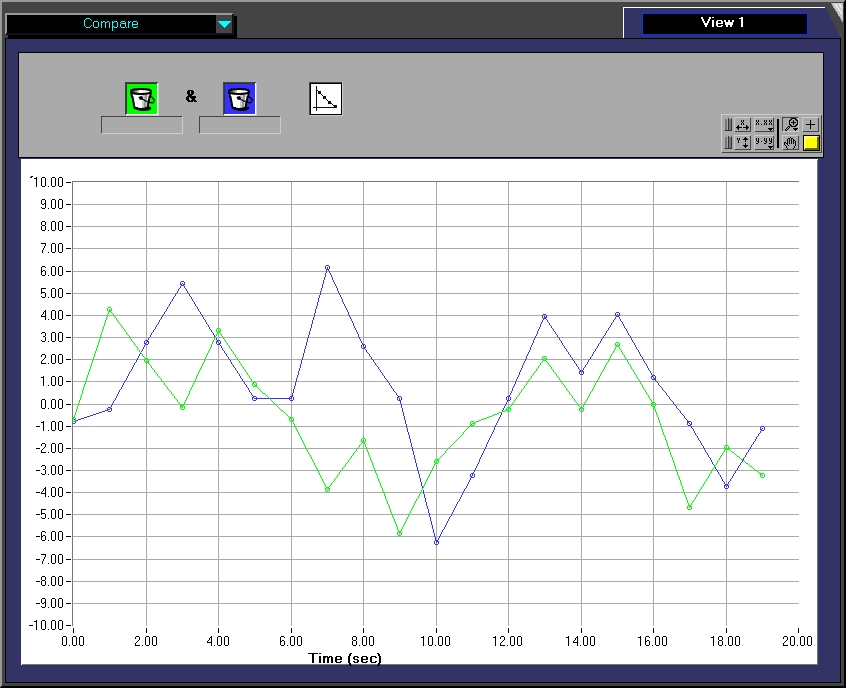
Task: Open the x.xx X-axis format dropdown
Action: coord(764,125)
